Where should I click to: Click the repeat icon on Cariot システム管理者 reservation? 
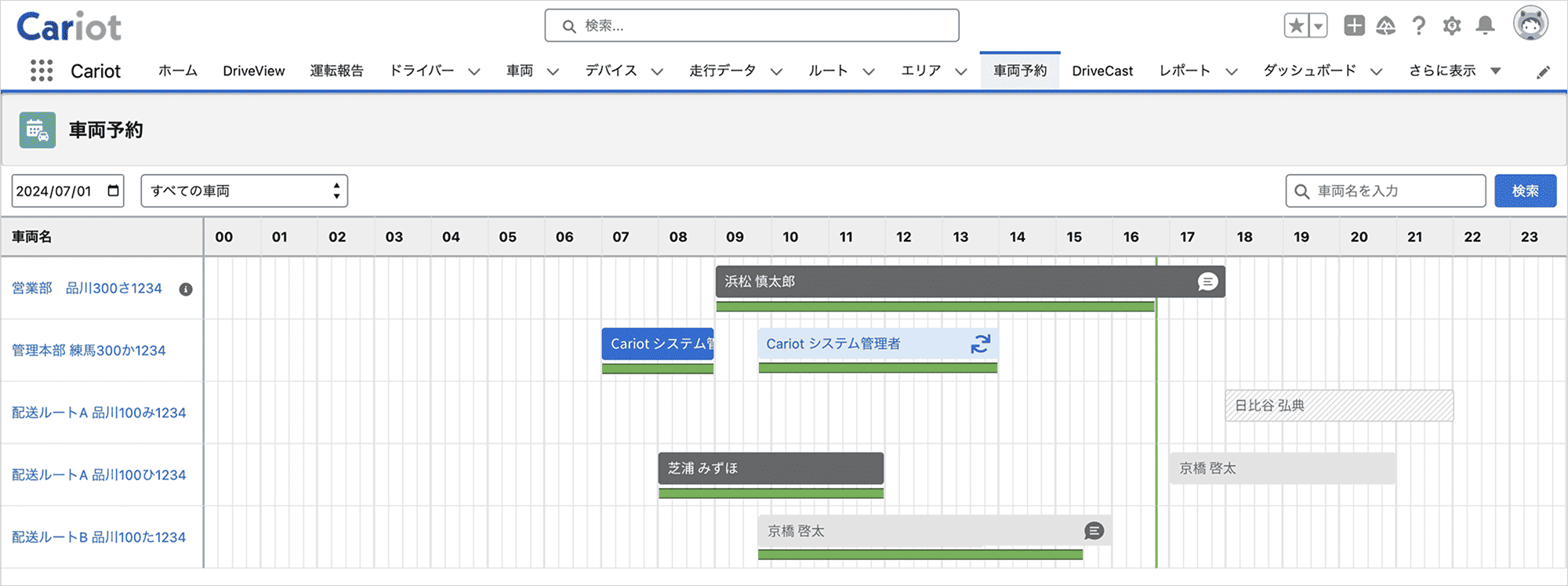click(980, 344)
